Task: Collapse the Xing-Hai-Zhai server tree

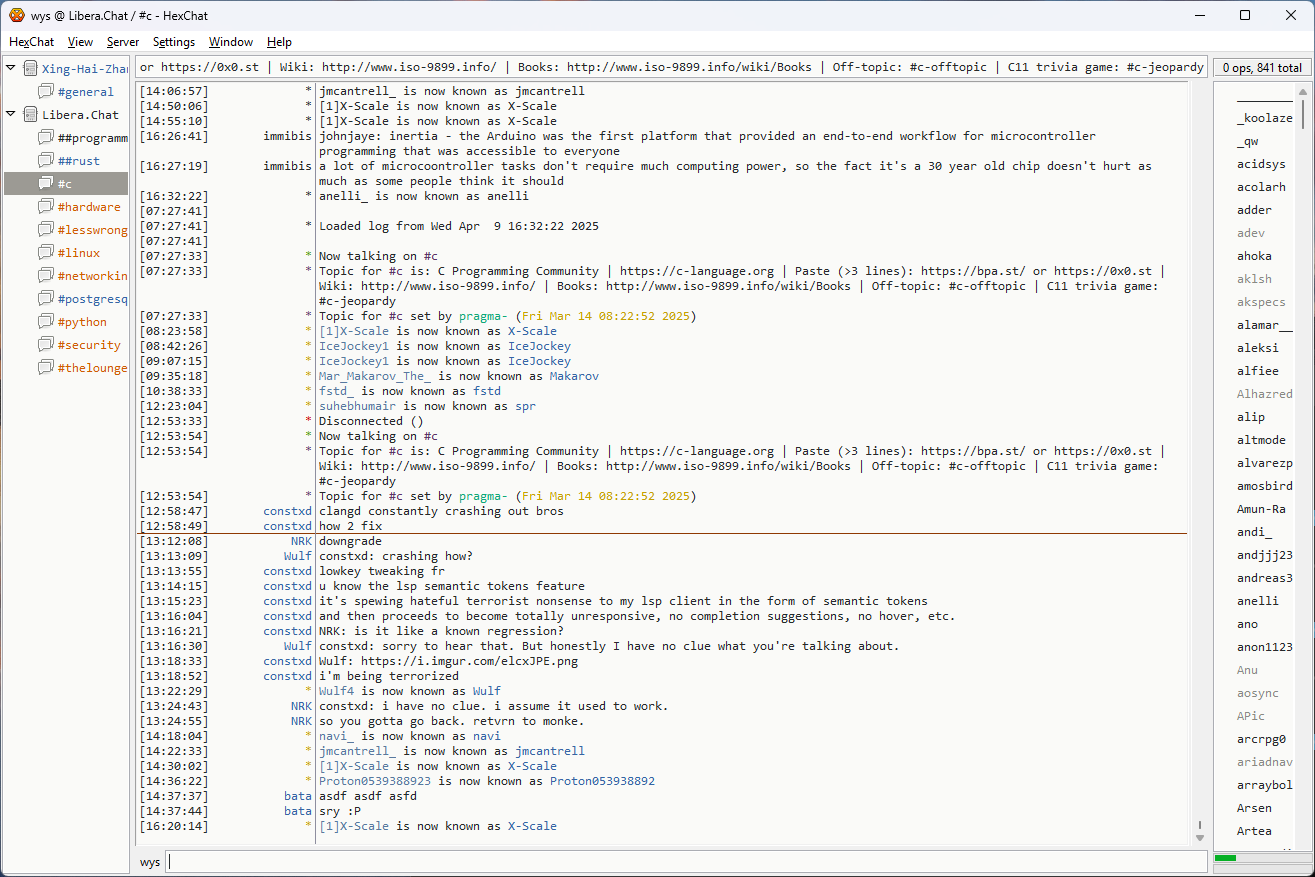Action: click(x=11, y=68)
